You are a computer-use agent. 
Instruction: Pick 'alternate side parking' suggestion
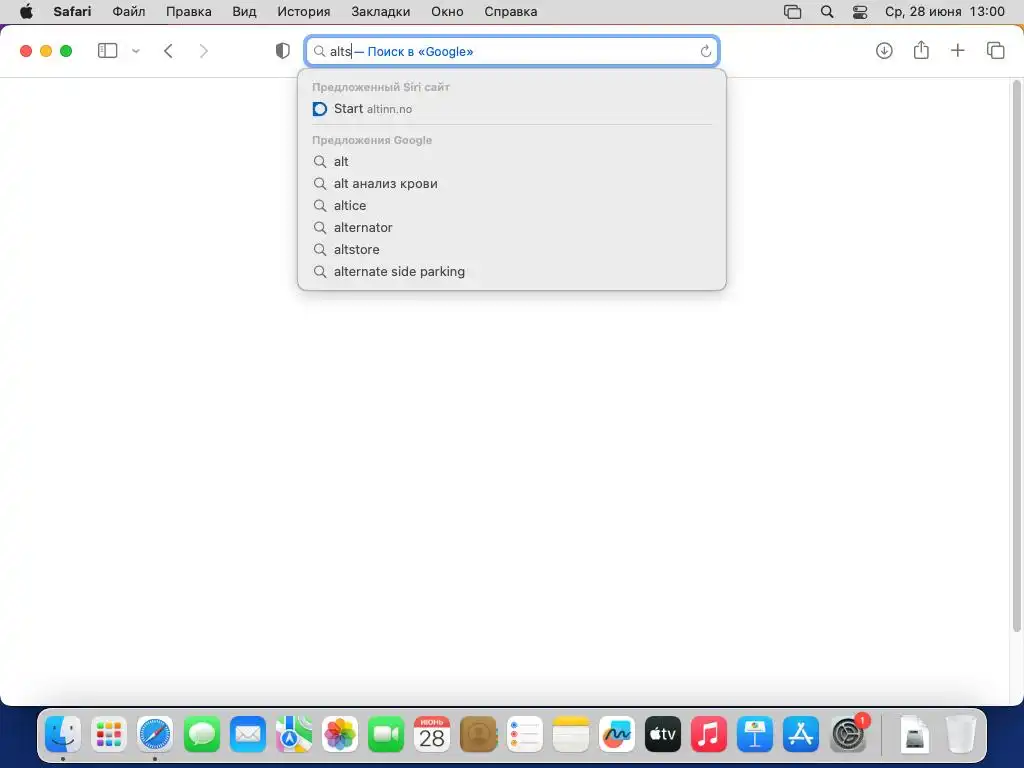512,272
